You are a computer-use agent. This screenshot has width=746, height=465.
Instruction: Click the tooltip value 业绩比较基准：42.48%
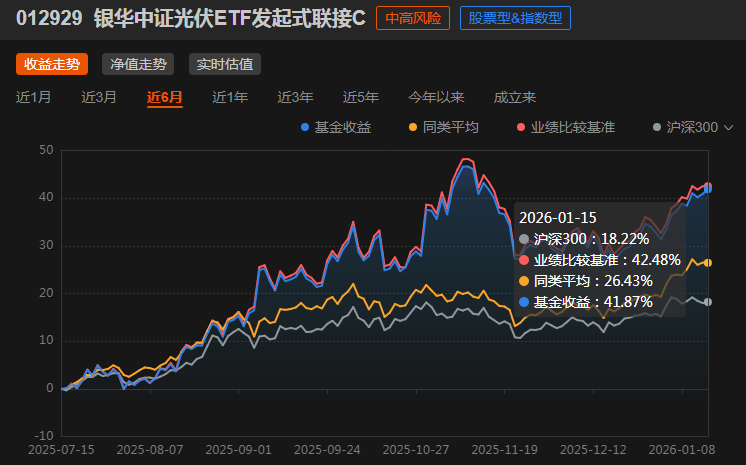coord(599,260)
